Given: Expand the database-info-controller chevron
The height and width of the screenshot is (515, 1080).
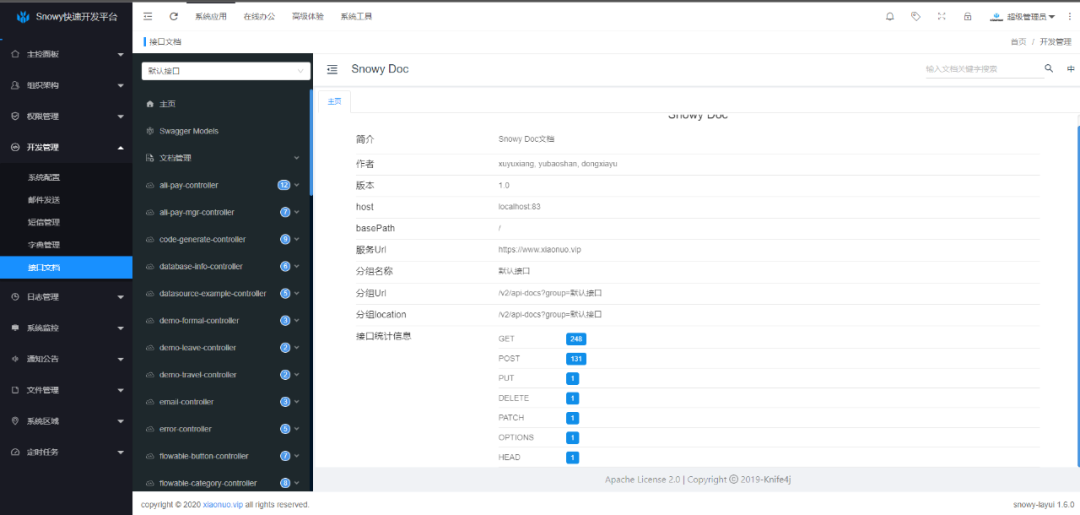Looking at the screenshot, I should pyautogui.click(x=297, y=266).
